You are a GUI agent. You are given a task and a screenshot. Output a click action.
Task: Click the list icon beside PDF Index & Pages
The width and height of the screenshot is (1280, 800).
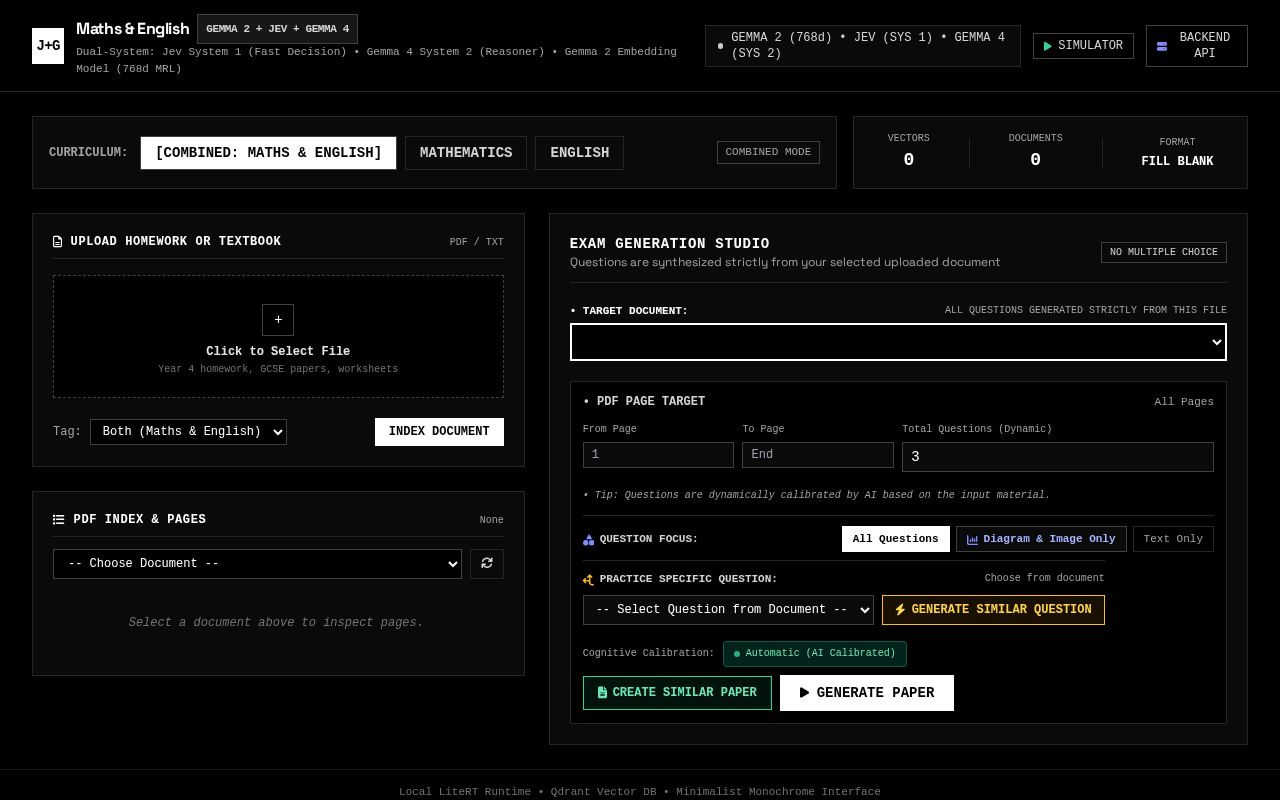click(58, 520)
